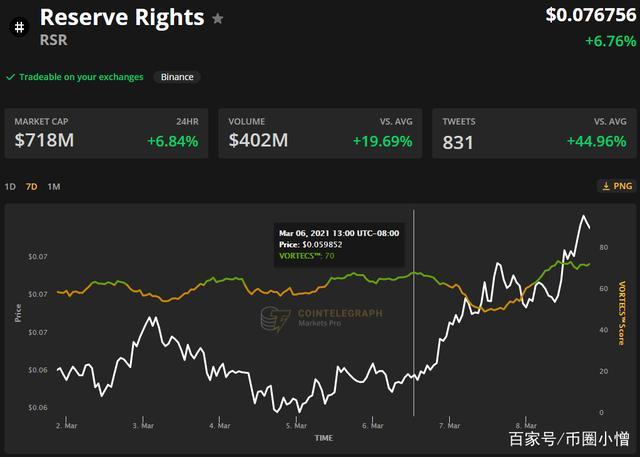The width and height of the screenshot is (640, 457).
Task: Click the Volume $402M value
Action: coord(258,140)
